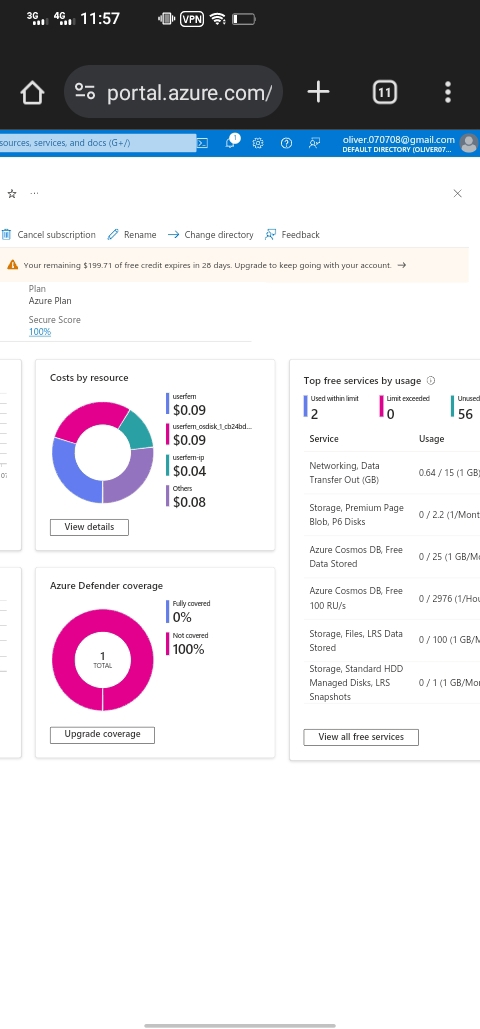Click the Others $0.08 legend entry
The width and height of the screenshot is (480, 1029).
tap(187, 497)
